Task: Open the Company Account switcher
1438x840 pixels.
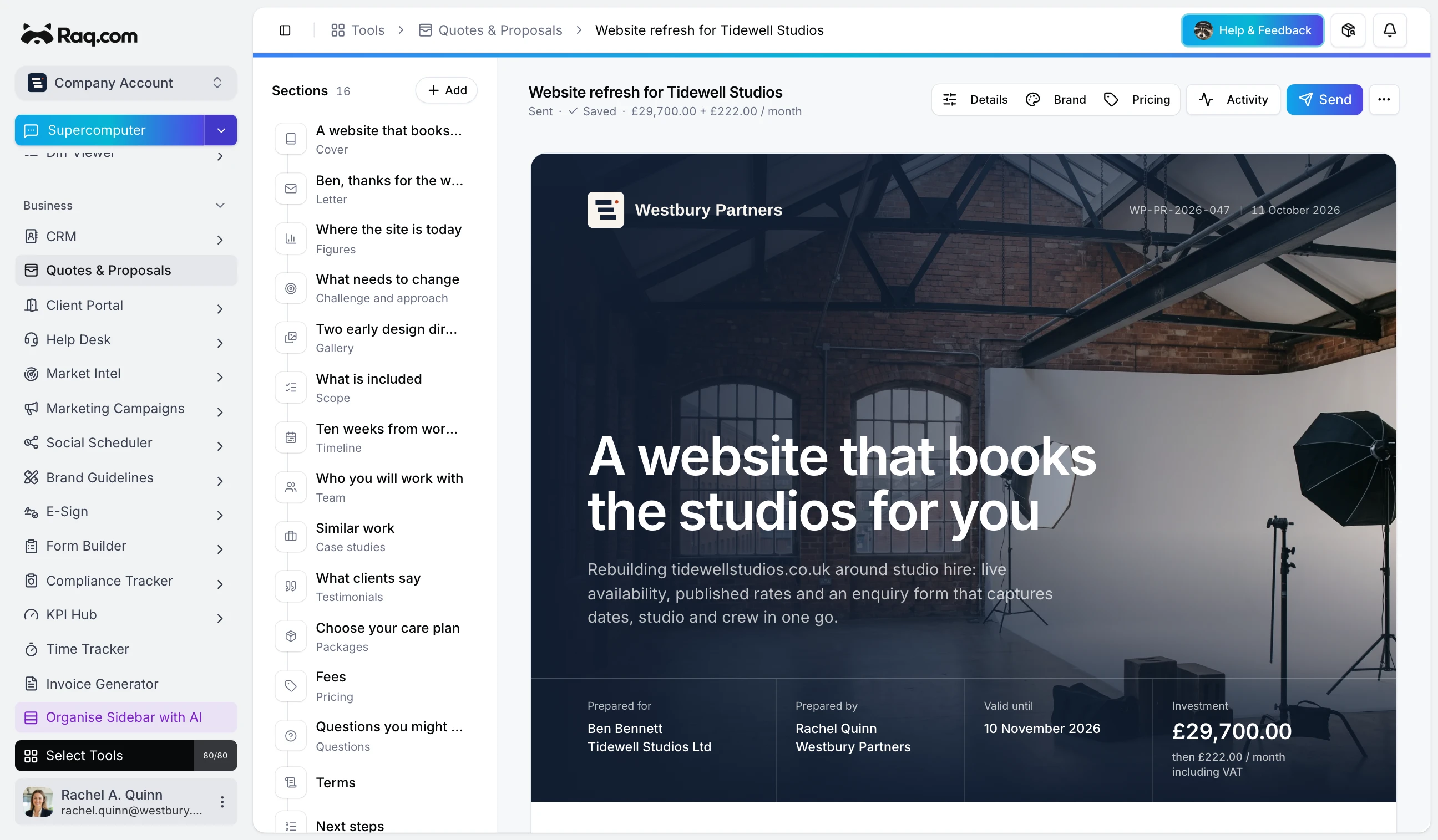Action: [126, 83]
